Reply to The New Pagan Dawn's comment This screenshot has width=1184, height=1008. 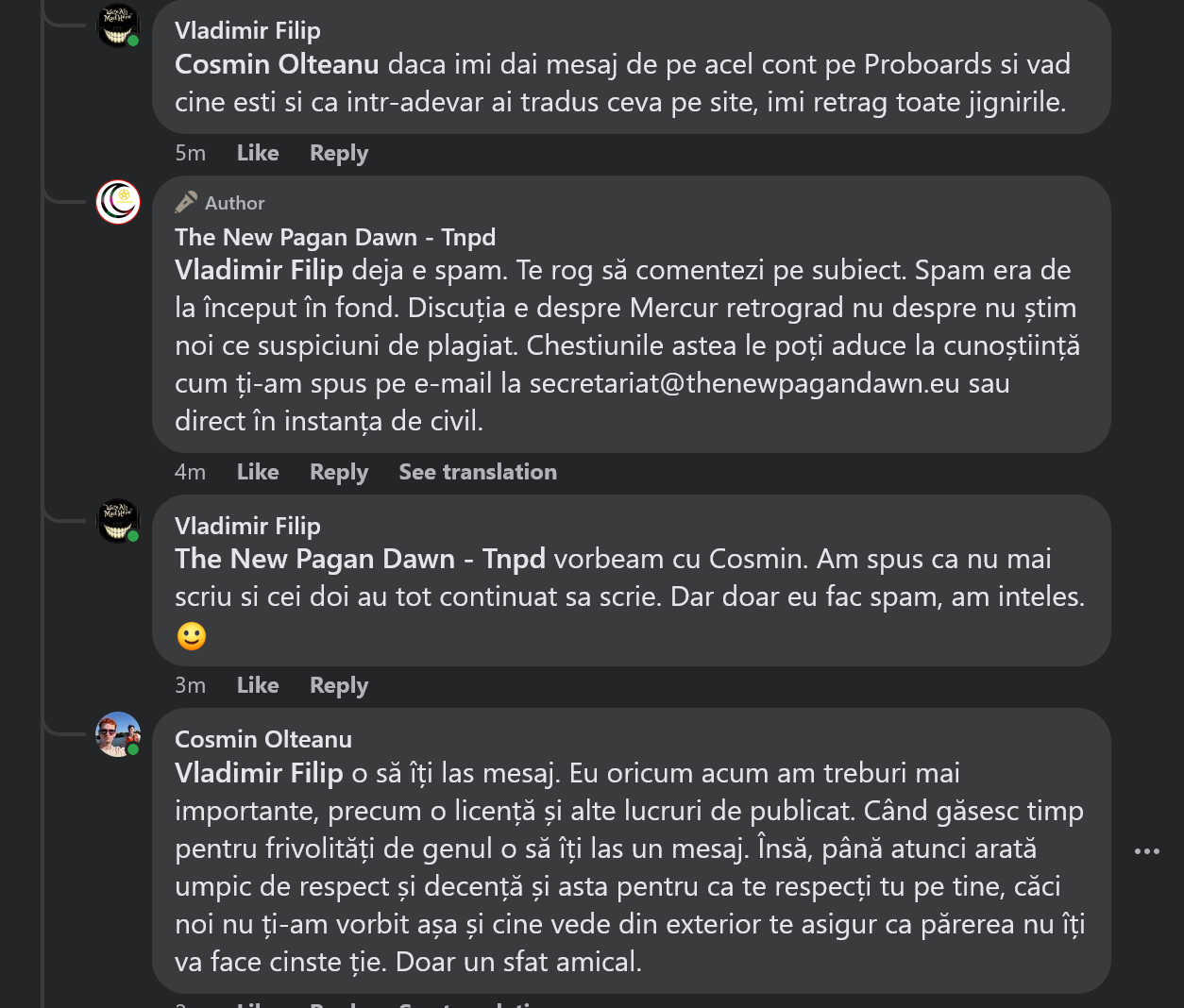(x=338, y=472)
